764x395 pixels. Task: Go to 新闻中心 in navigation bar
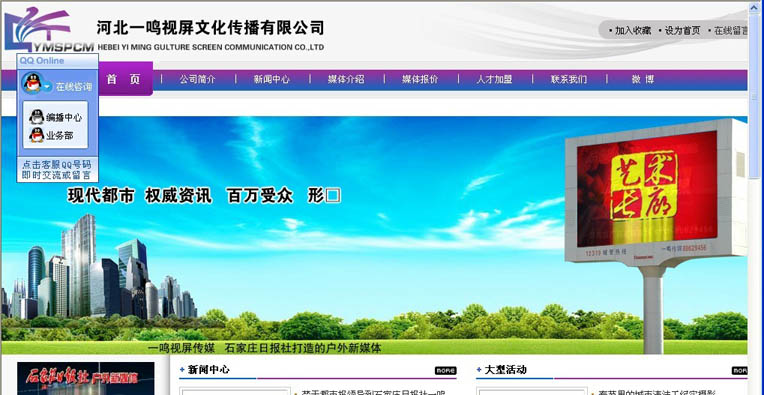pos(271,79)
